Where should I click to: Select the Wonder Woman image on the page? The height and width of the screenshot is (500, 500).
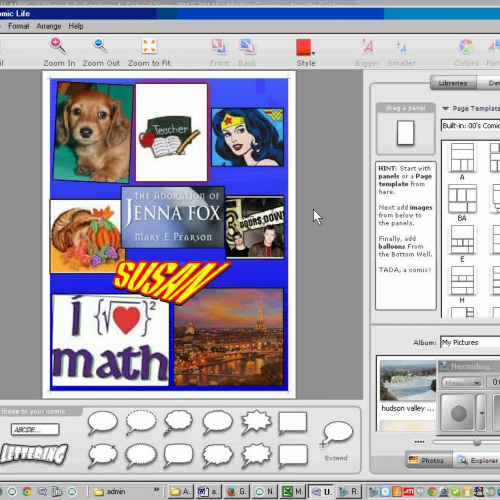click(248, 137)
